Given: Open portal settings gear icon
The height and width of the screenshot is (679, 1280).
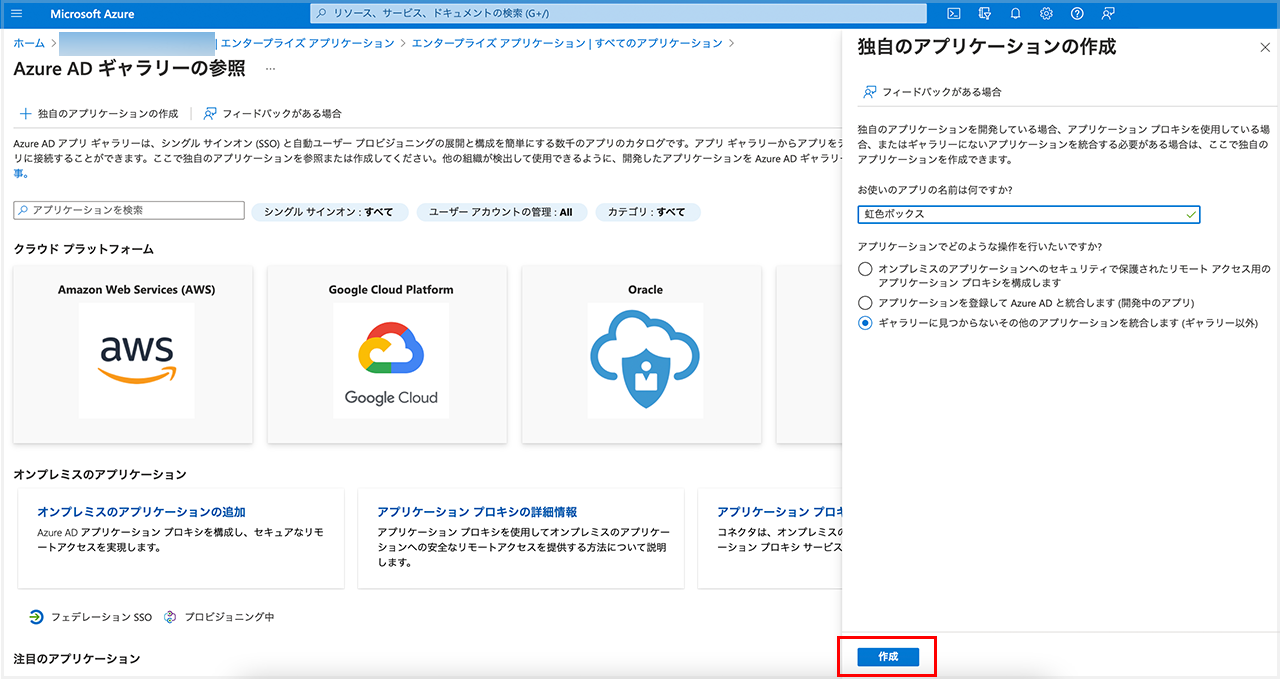Looking at the screenshot, I should point(1046,14).
